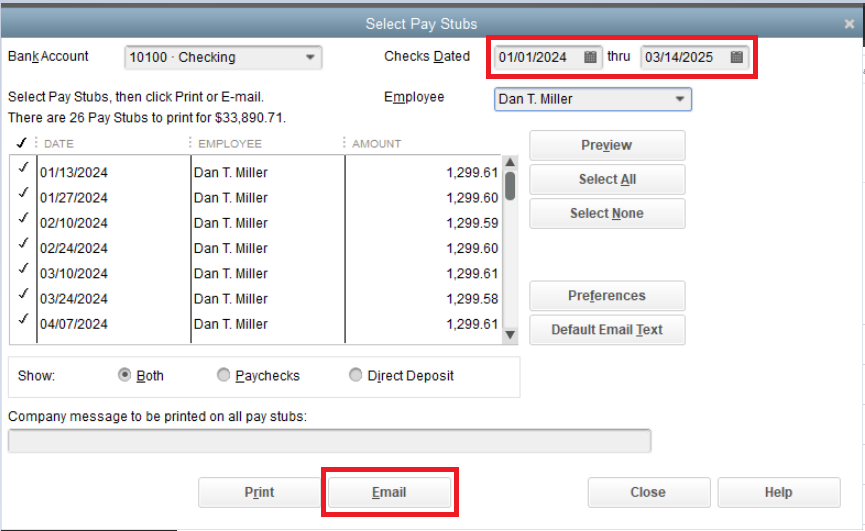Uncheck the 03/24/2024 pay stub
This screenshot has height=531, width=865.
pyautogui.click(x=23, y=294)
